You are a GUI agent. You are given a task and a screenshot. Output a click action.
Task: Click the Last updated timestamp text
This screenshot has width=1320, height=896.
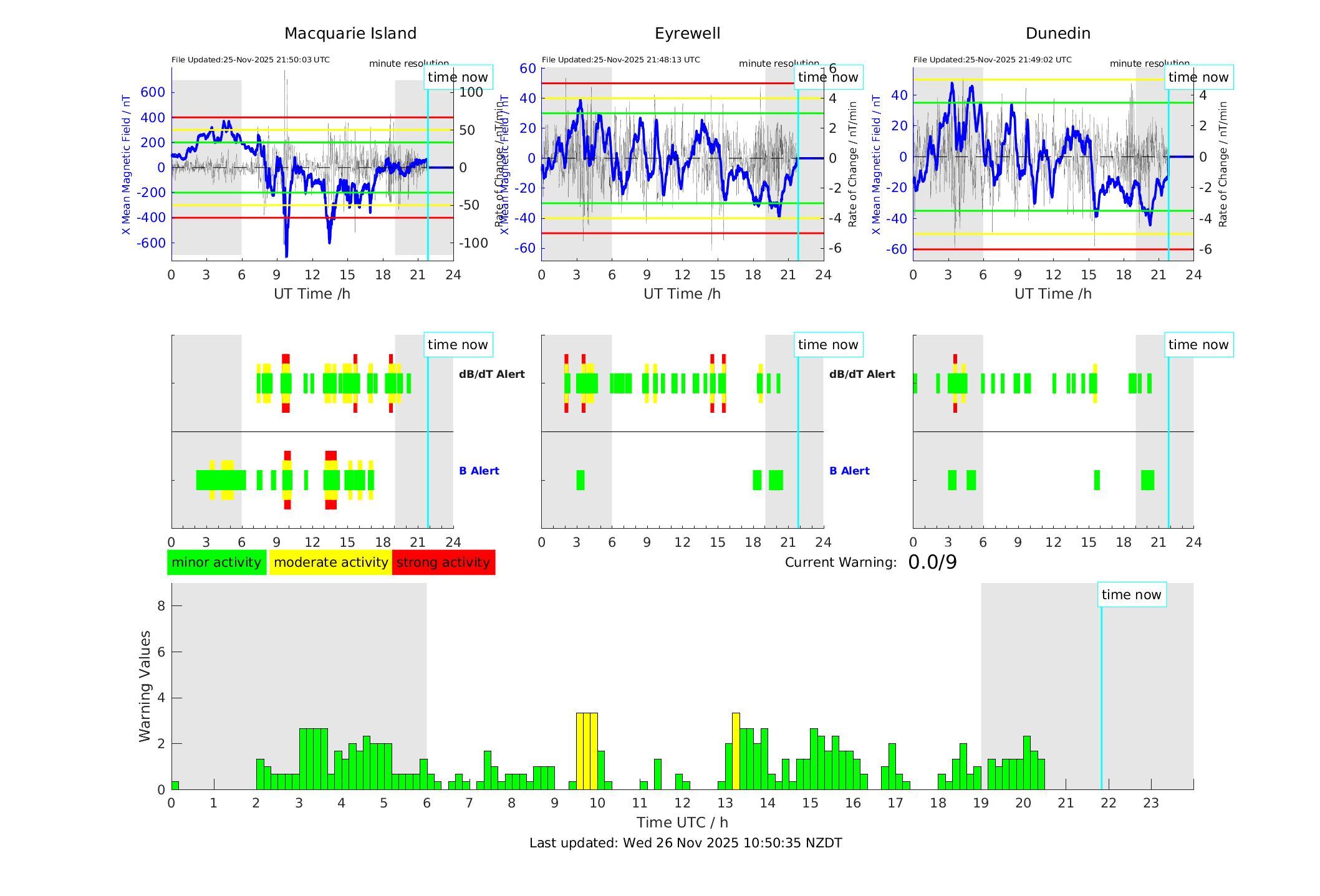point(685,843)
